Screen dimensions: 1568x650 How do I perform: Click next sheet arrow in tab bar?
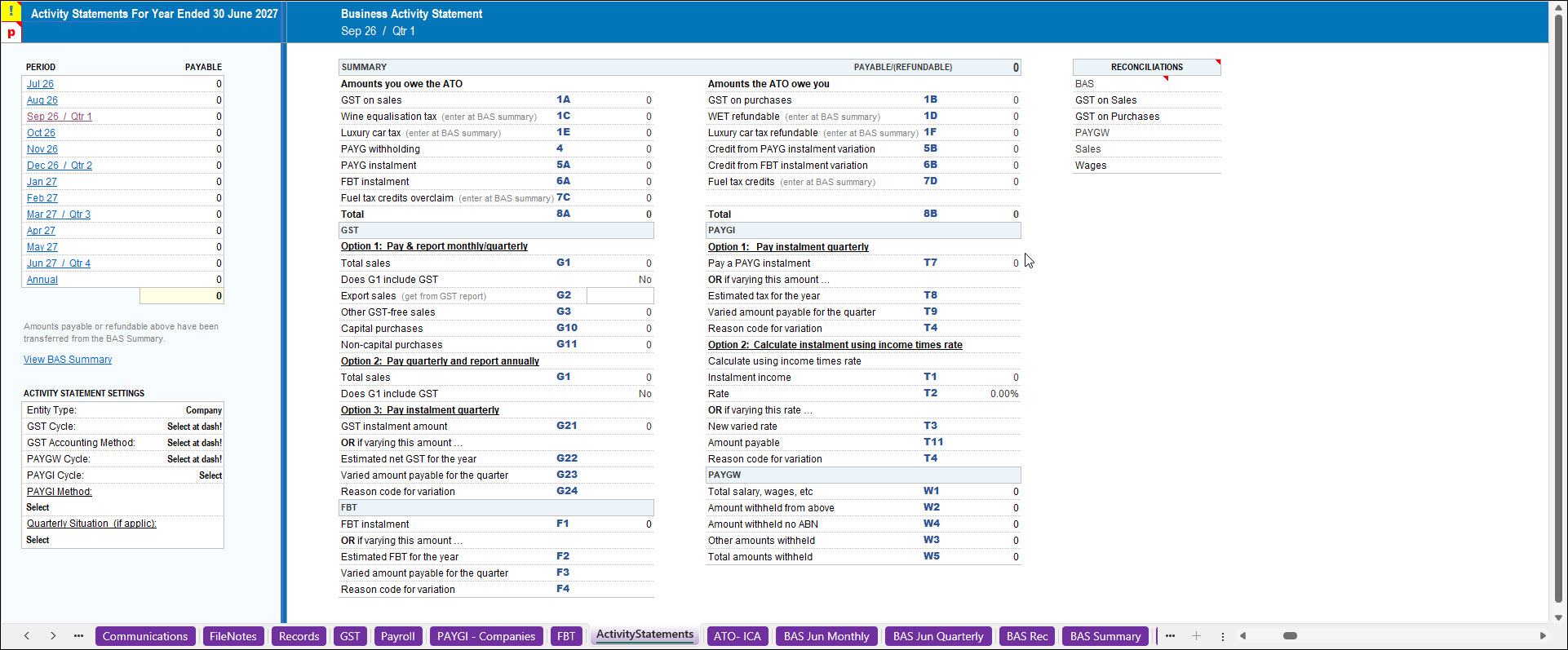pos(53,636)
